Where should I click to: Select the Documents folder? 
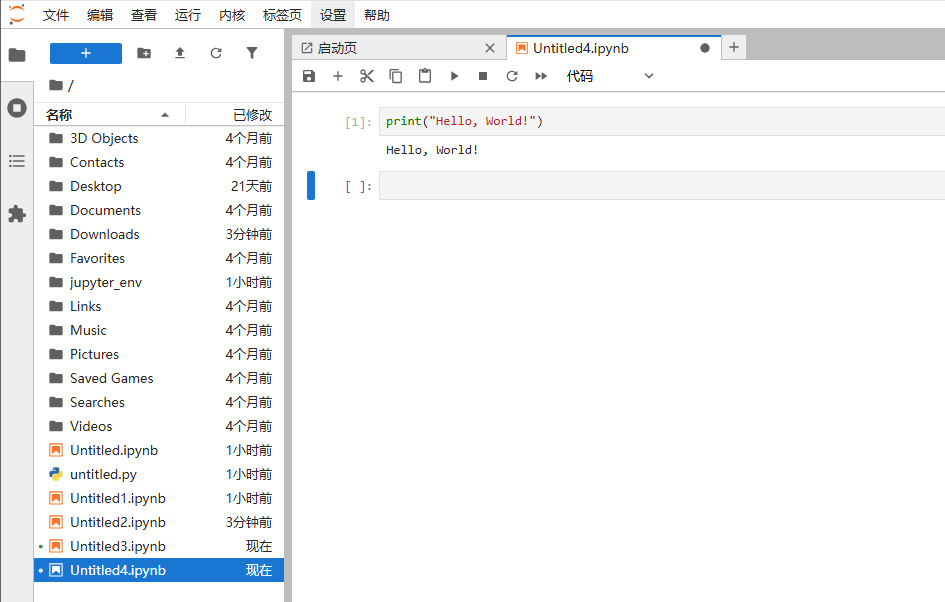159,210
